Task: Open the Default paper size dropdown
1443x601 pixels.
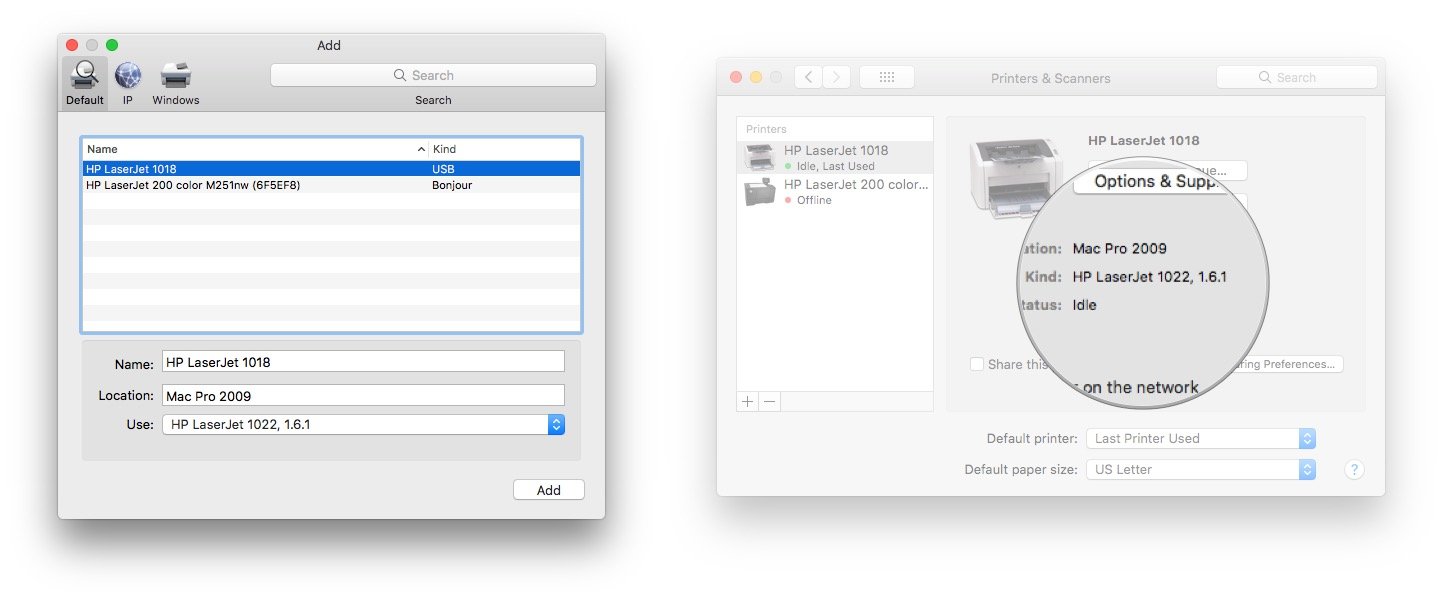Action: point(1200,469)
